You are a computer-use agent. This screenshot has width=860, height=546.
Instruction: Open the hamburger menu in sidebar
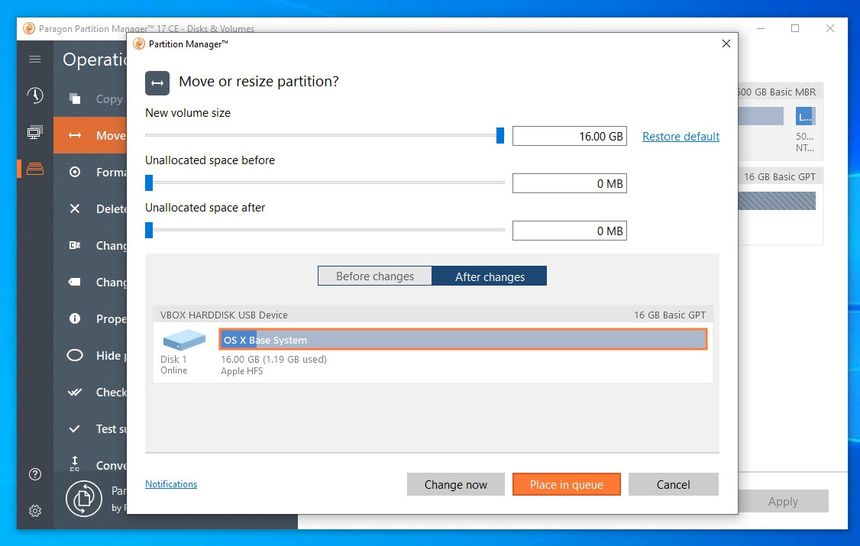[35, 59]
